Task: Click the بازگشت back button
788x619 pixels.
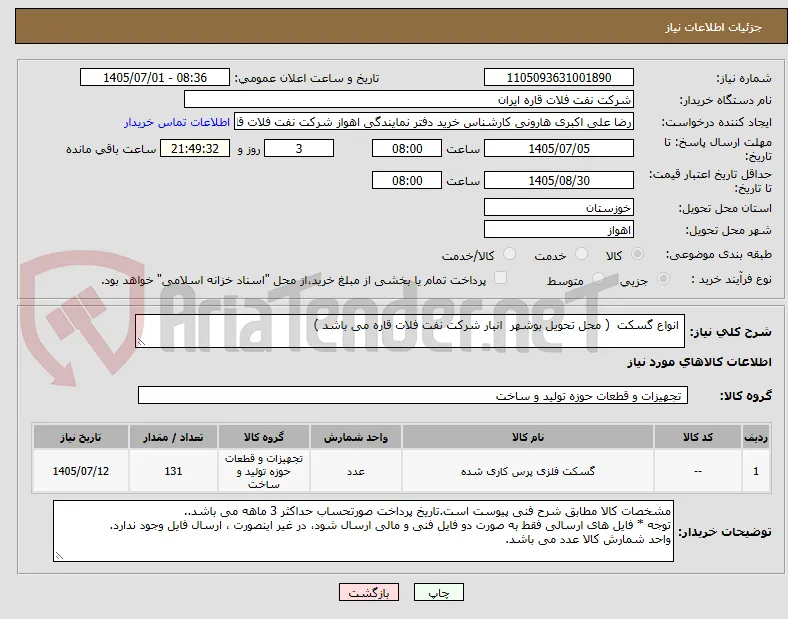Action: (369, 592)
